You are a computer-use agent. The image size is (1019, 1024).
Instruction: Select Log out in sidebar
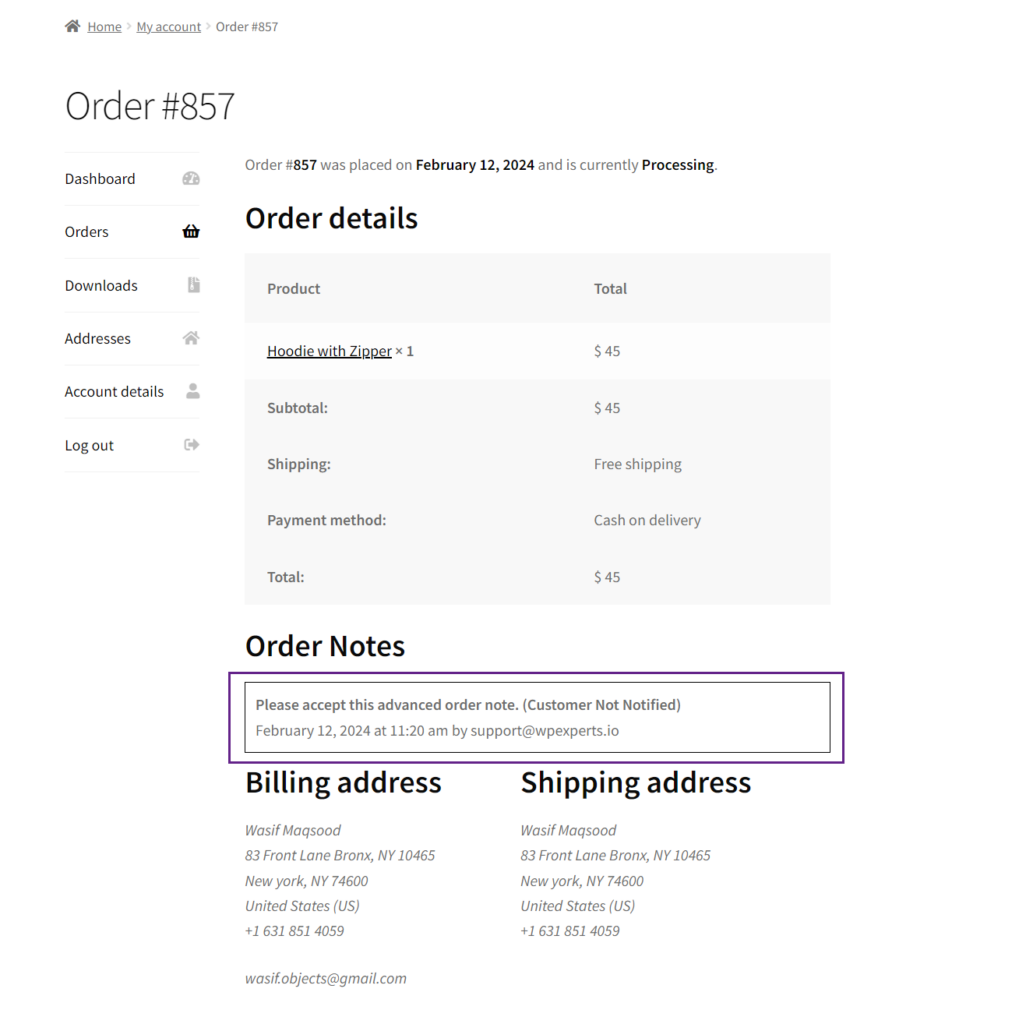[89, 445]
